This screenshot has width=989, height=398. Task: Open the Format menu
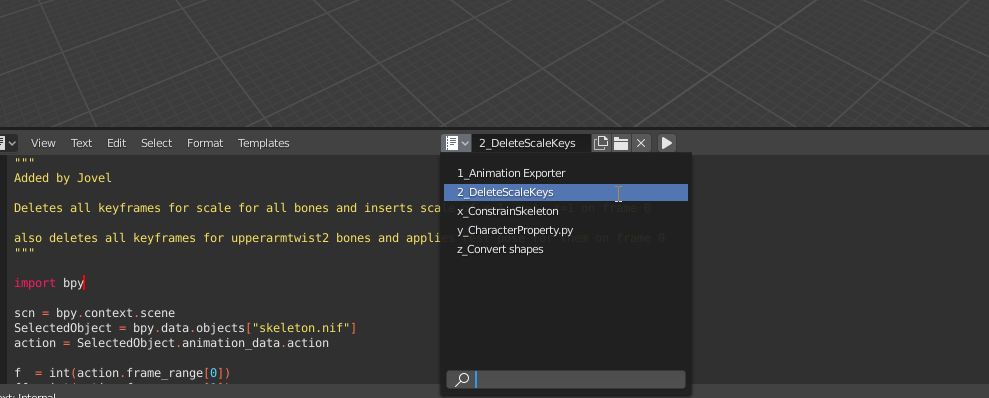click(205, 143)
